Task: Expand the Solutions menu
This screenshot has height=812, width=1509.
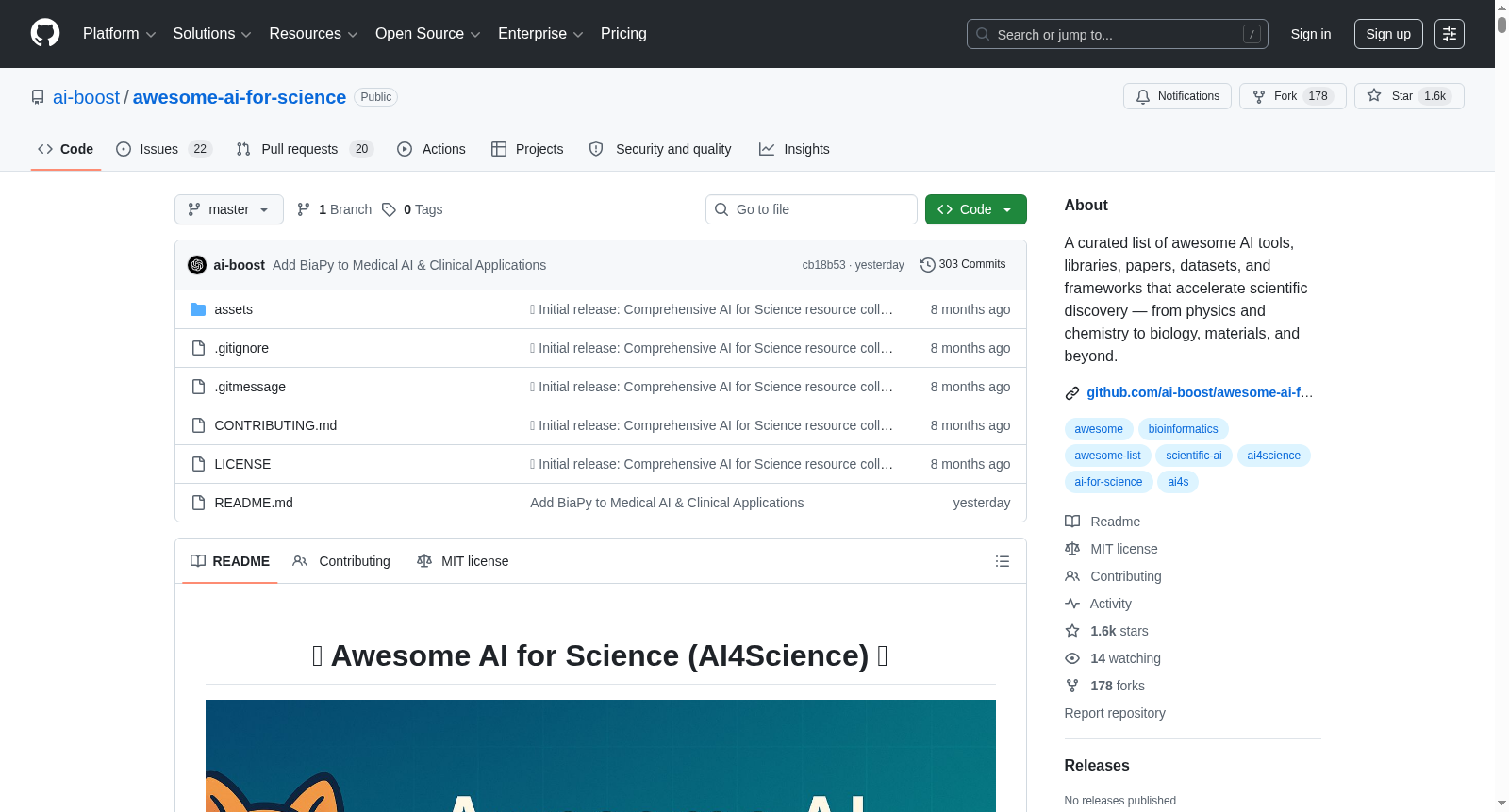Action: pyautogui.click(x=212, y=34)
